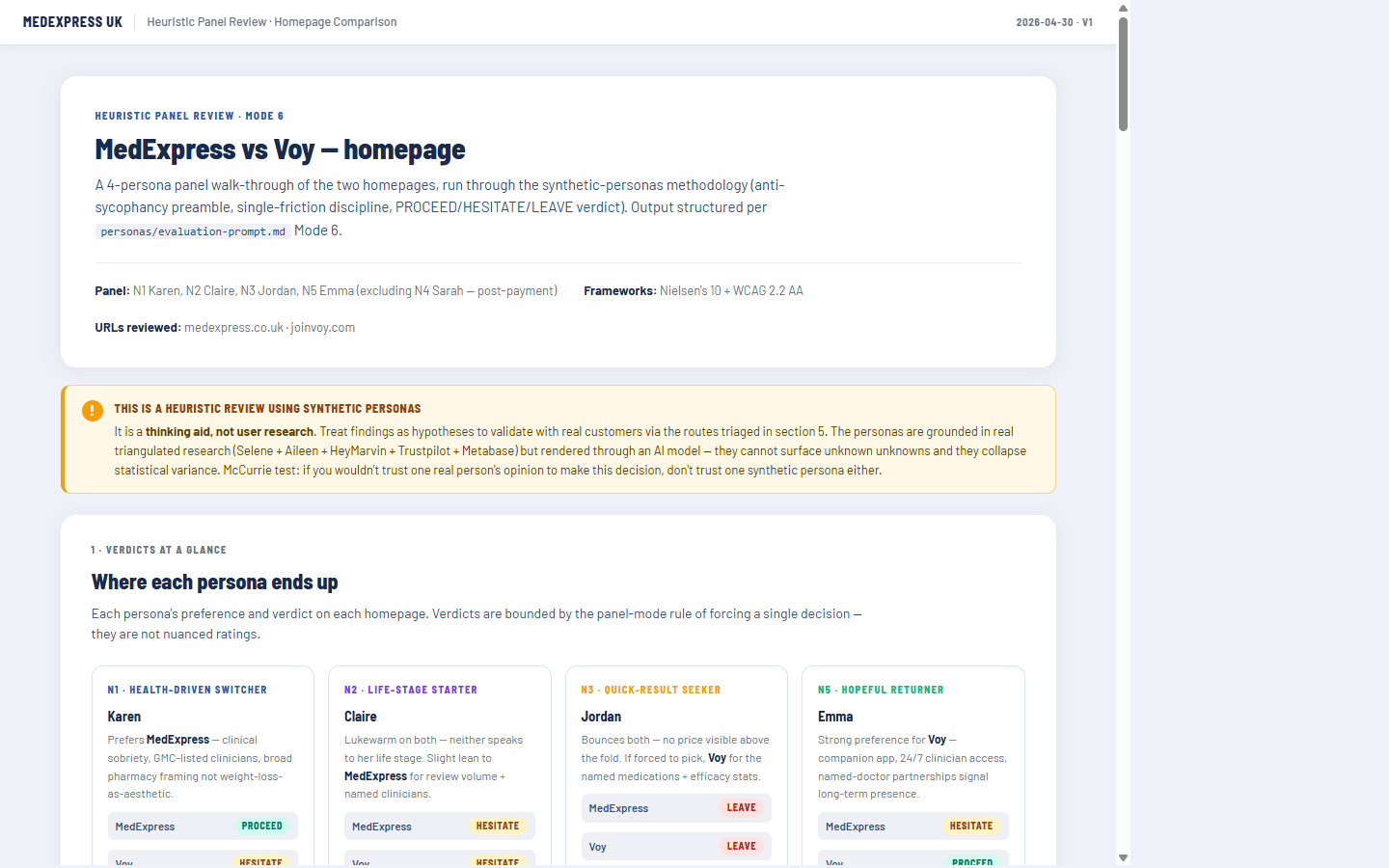This screenshot has height=868, width=1389.
Task: Click the 'Frameworks: Nielsen's 10 + WCAG' line
Action: tap(694, 291)
